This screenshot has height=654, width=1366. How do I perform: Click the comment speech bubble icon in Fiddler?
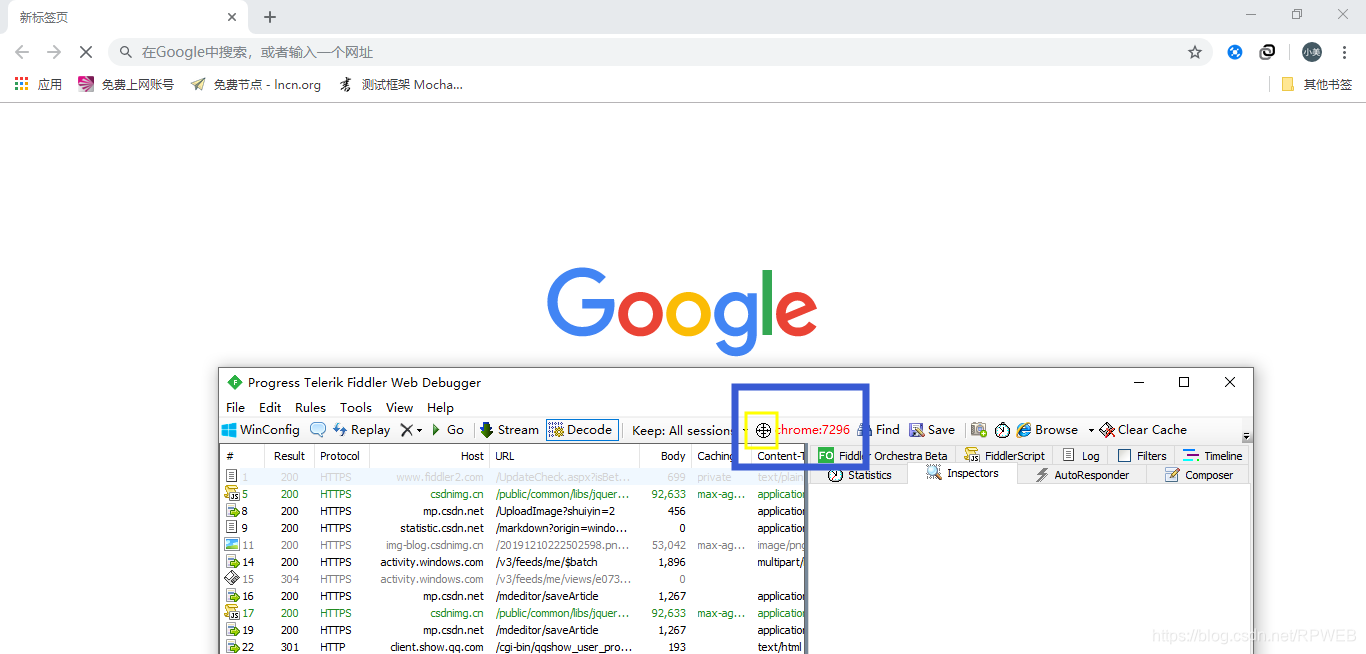[x=318, y=430]
